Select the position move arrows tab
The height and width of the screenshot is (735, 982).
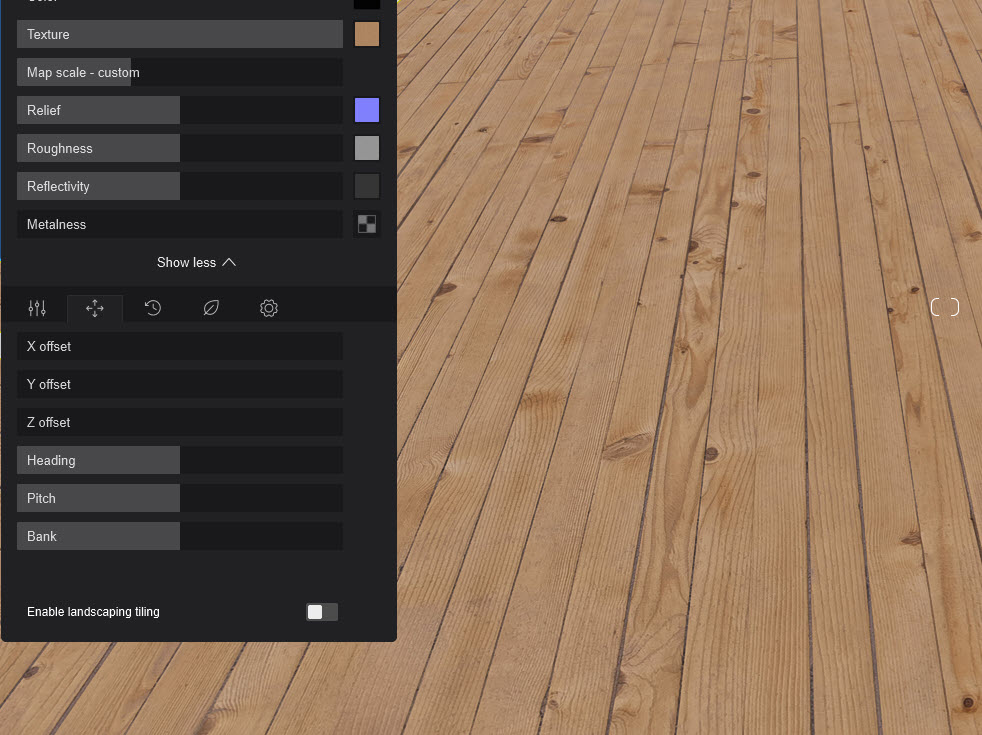point(95,308)
